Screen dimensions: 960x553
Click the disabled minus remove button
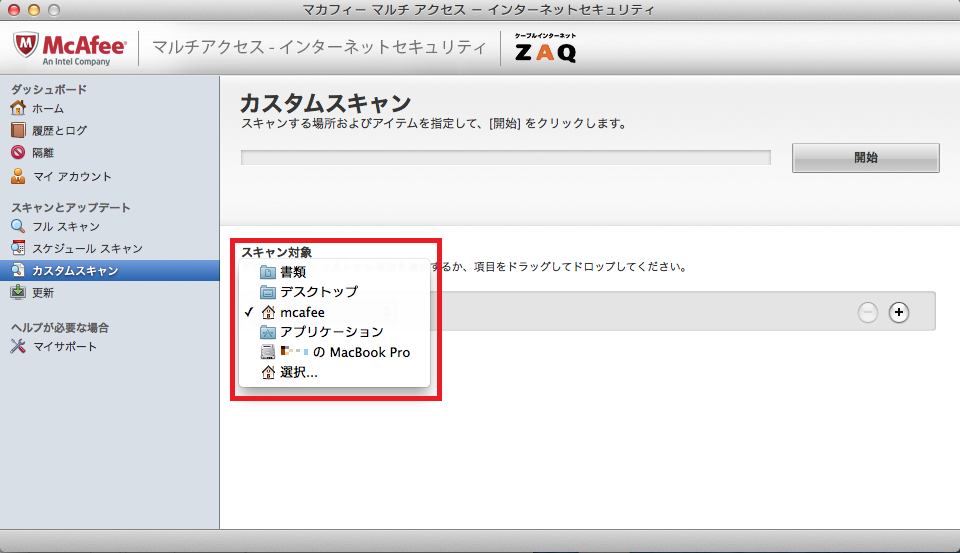[x=867, y=312]
